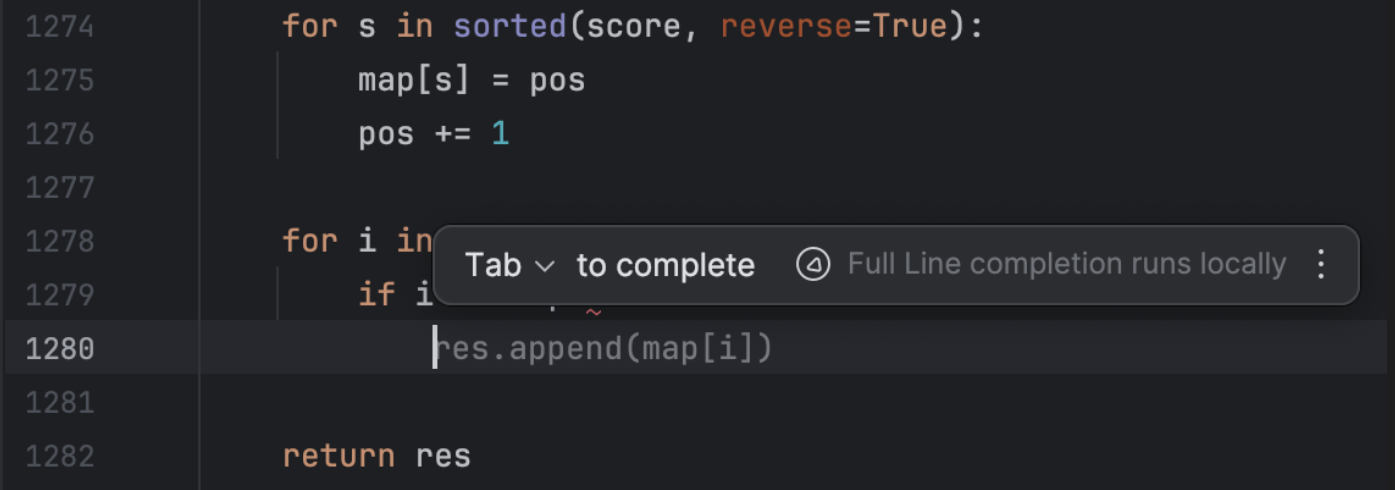Click the "sorted" function name on line 1274
1395x490 pixels.
coord(510,27)
